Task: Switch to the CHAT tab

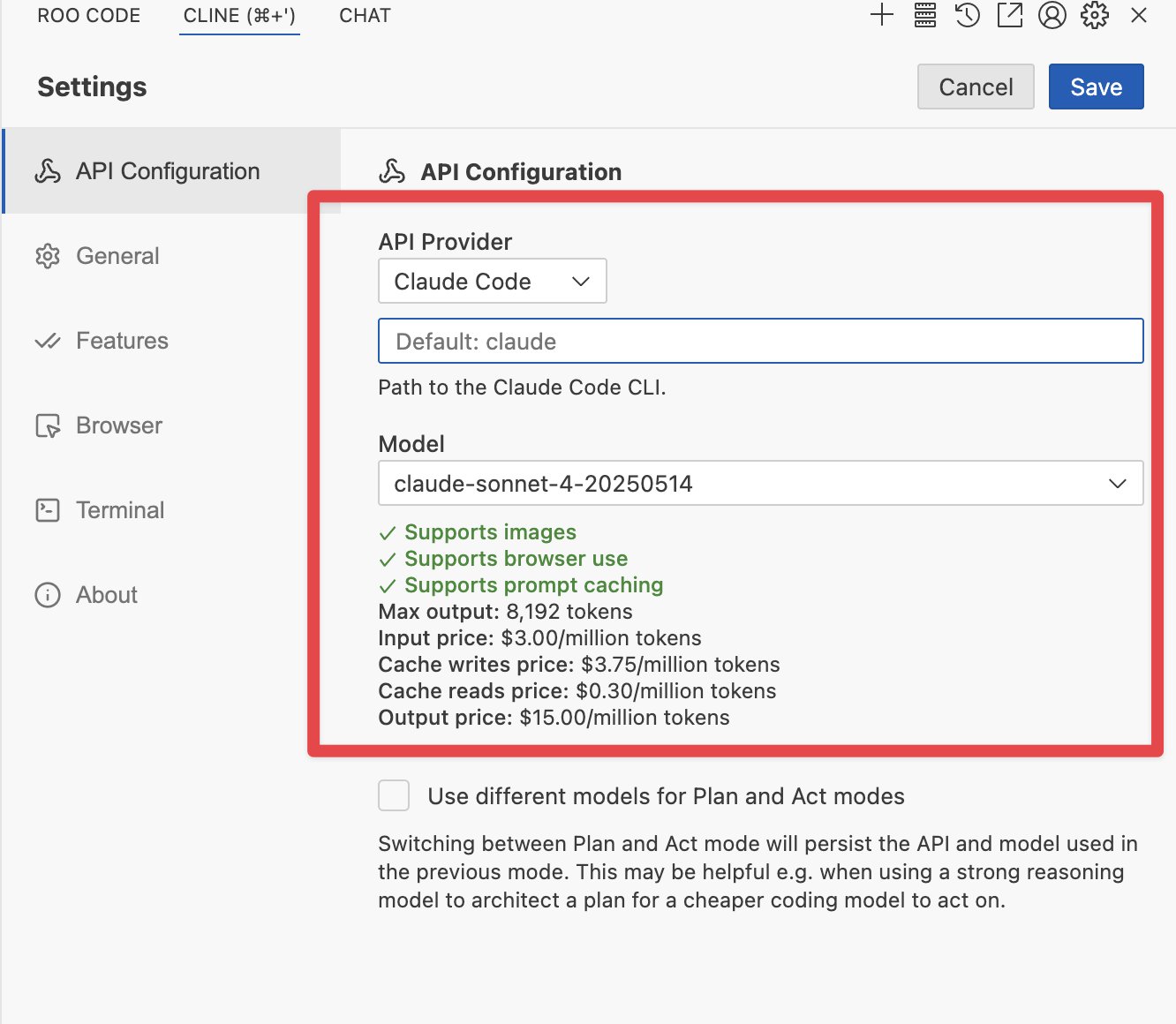Action: click(365, 16)
